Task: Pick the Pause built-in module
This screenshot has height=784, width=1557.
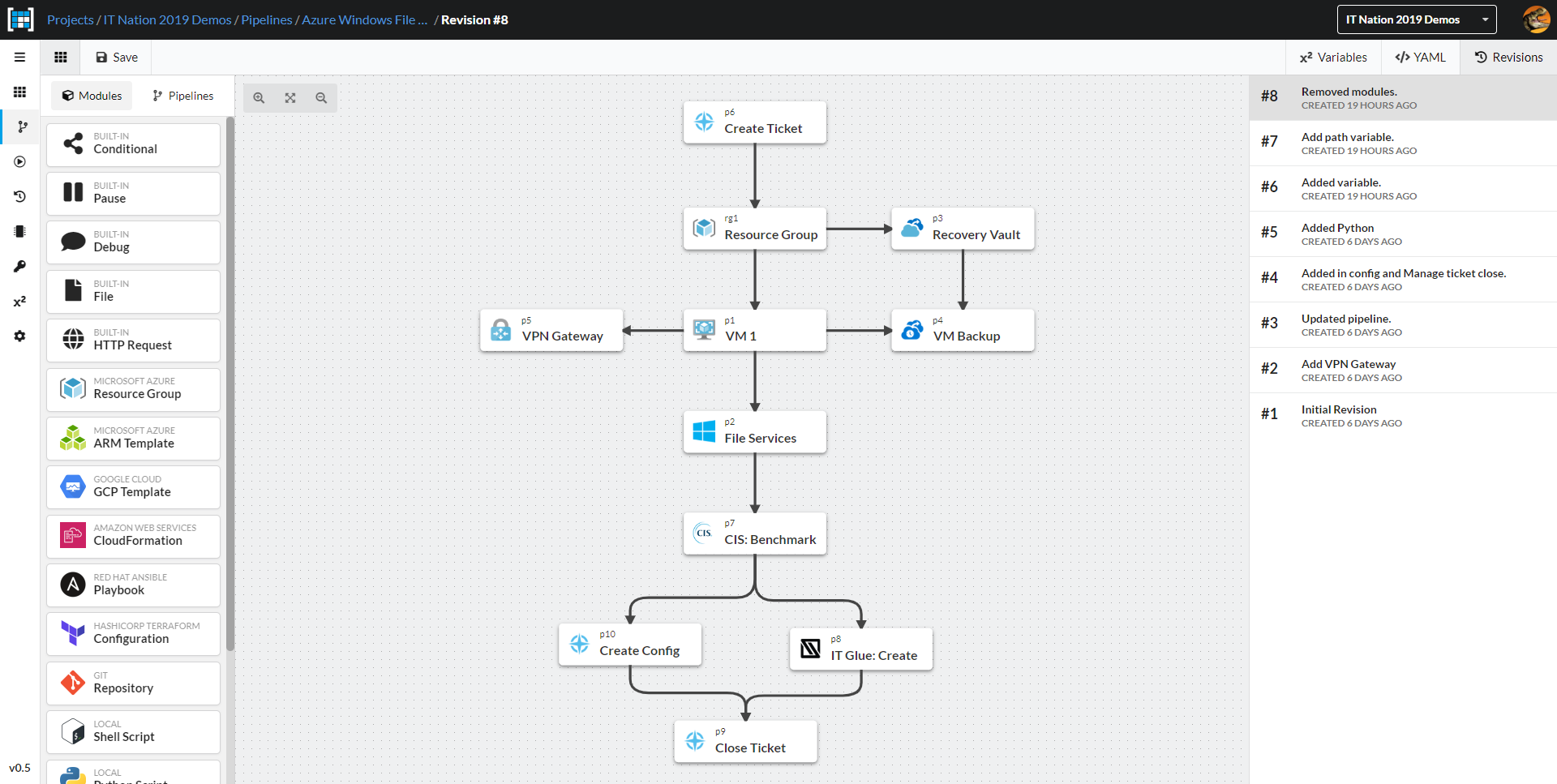Action: (x=133, y=194)
